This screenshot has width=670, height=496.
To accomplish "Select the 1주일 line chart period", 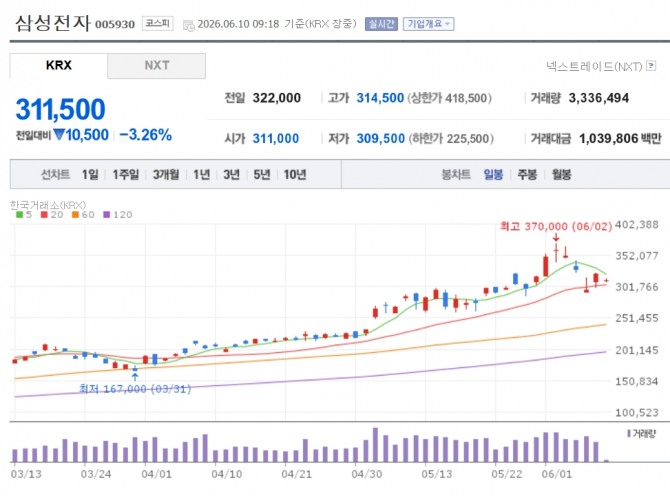I will coord(126,174).
